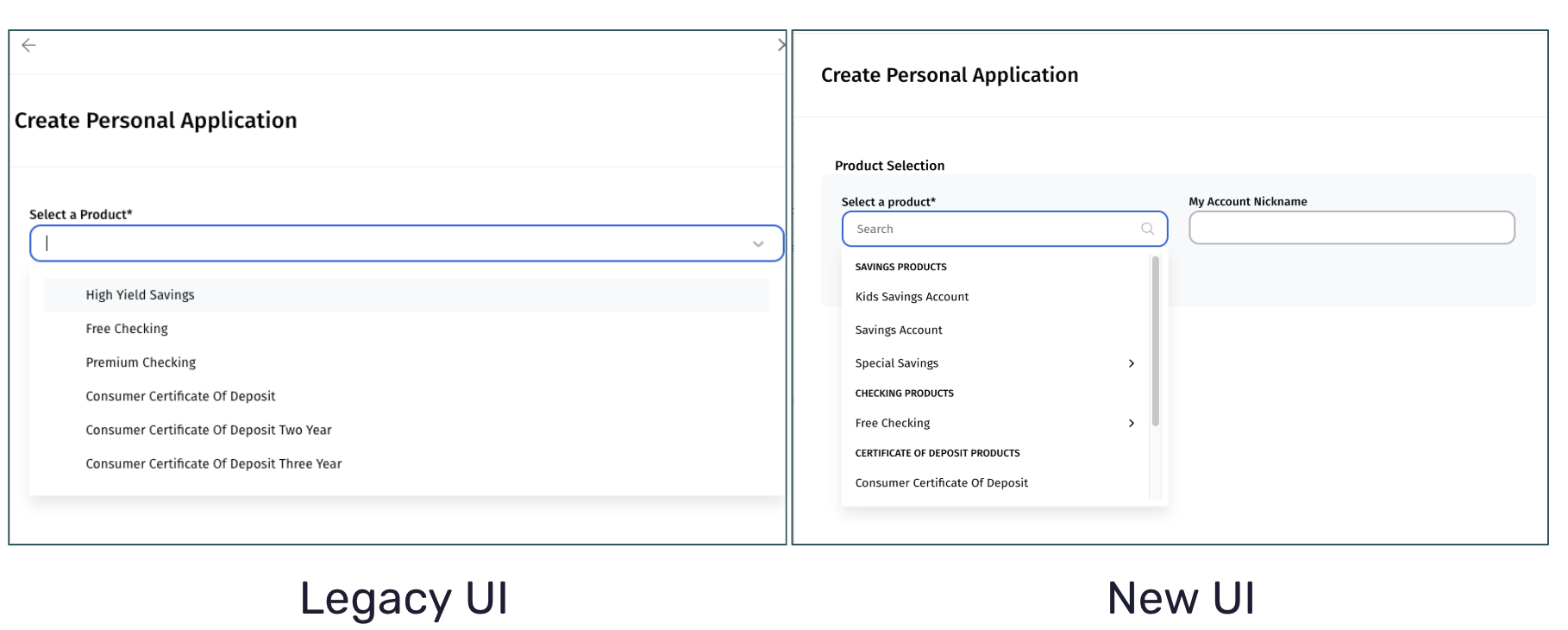The width and height of the screenshot is (1568, 630).
Task: Click the product Search input field
Action: [992, 229]
